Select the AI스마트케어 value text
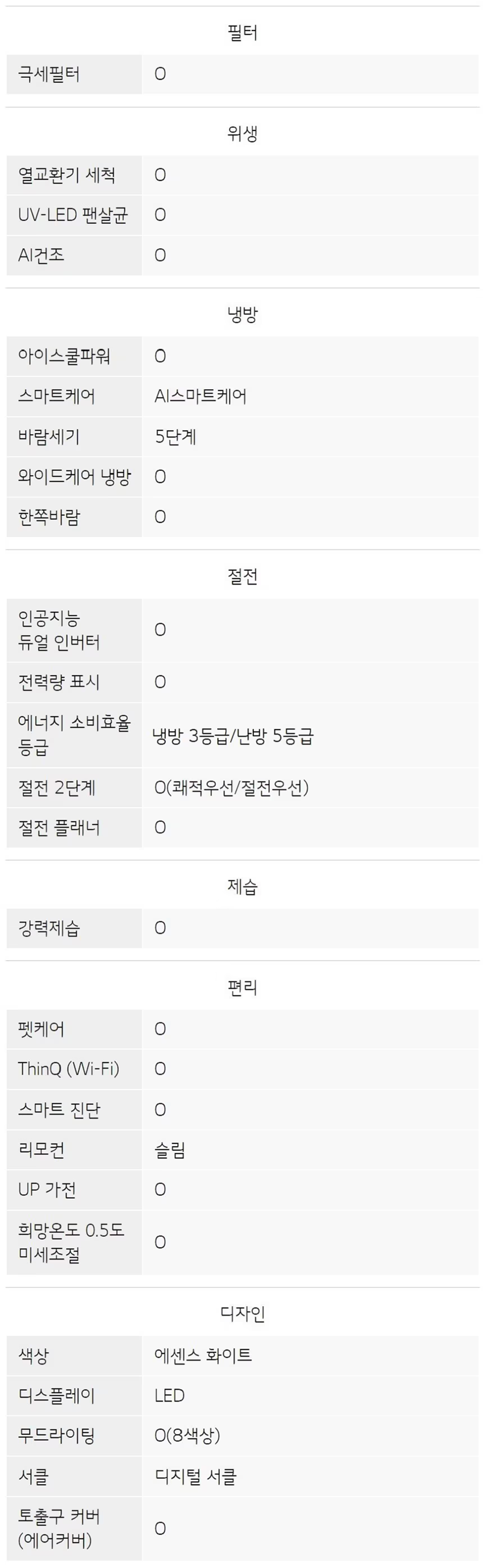This screenshot has height=1568, width=483. pyautogui.click(x=201, y=397)
